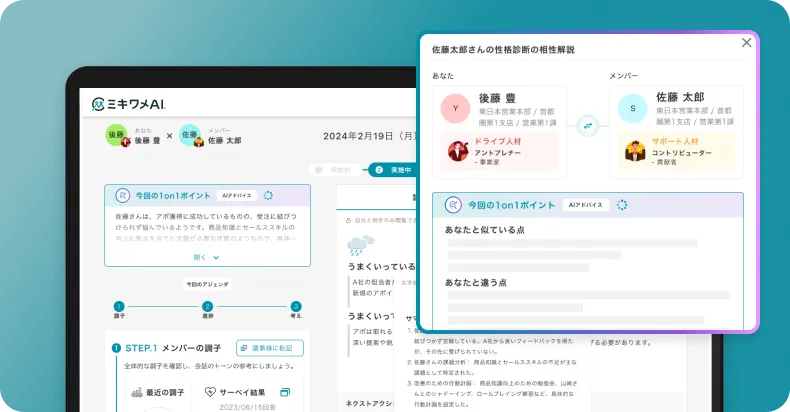Click the 実施中 status step pill
Screen dimensions: 790x412
(393, 170)
